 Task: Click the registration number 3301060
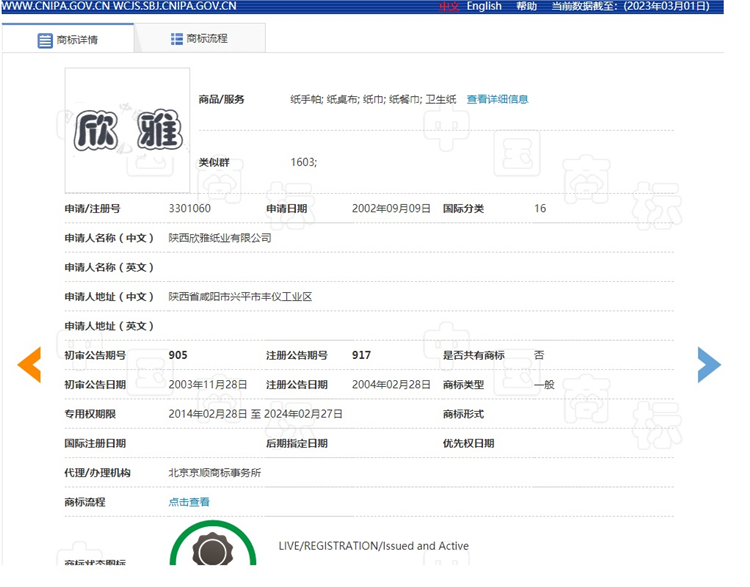click(189, 208)
